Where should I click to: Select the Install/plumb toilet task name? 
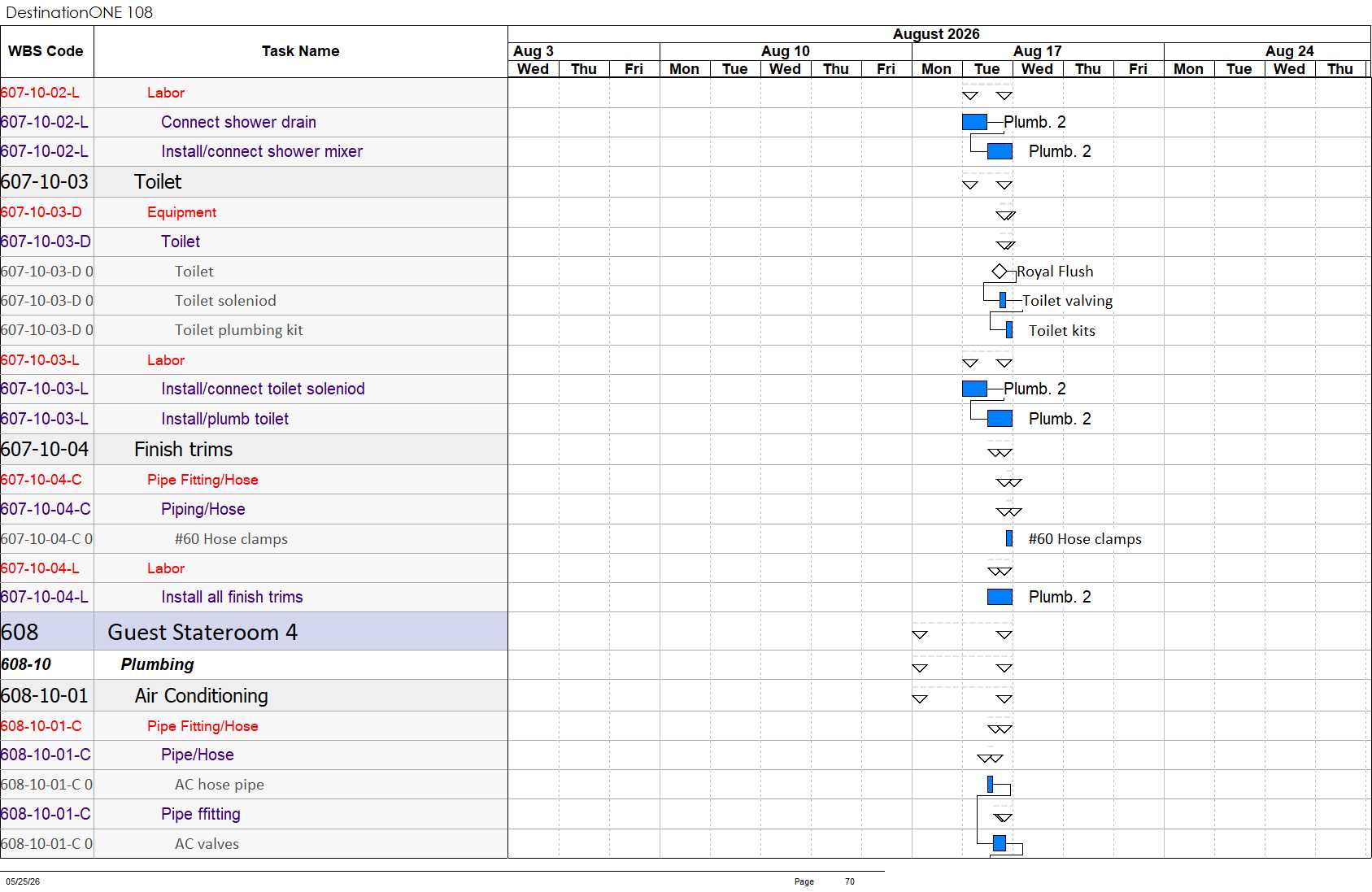pyautogui.click(x=224, y=419)
